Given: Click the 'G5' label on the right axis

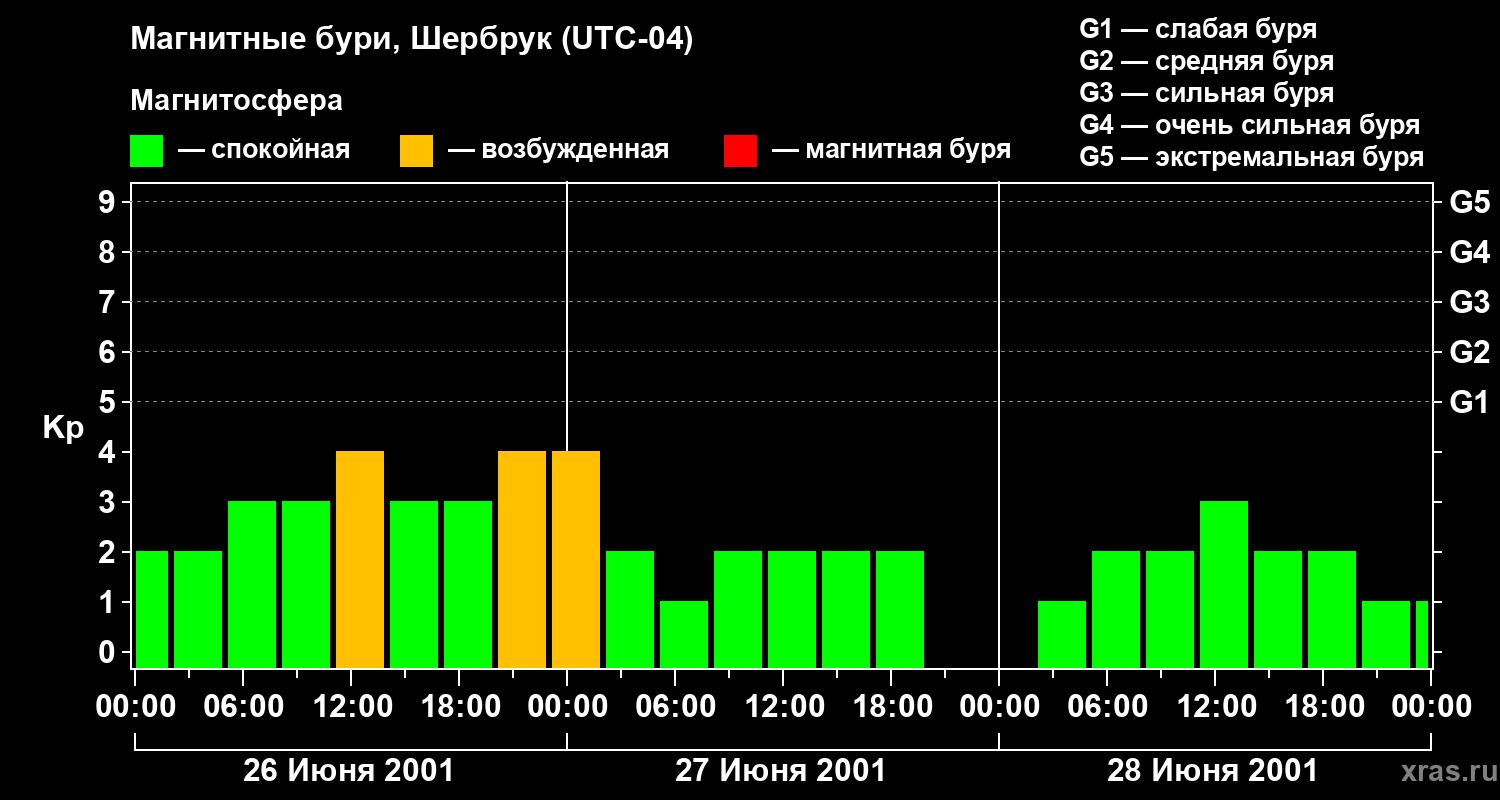Looking at the screenshot, I should tap(1470, 202).
